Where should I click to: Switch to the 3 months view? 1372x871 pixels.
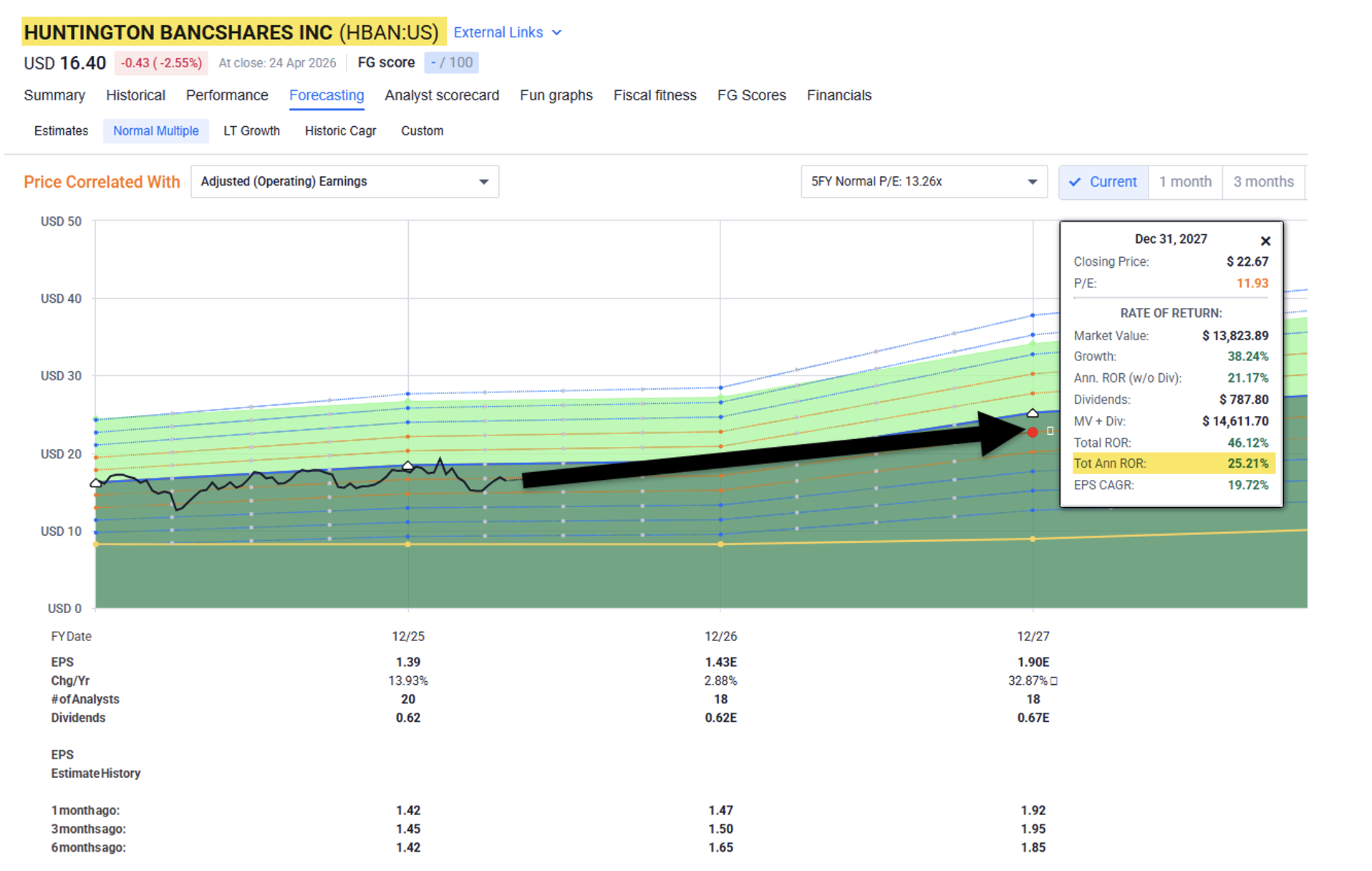coord(1263,182)
